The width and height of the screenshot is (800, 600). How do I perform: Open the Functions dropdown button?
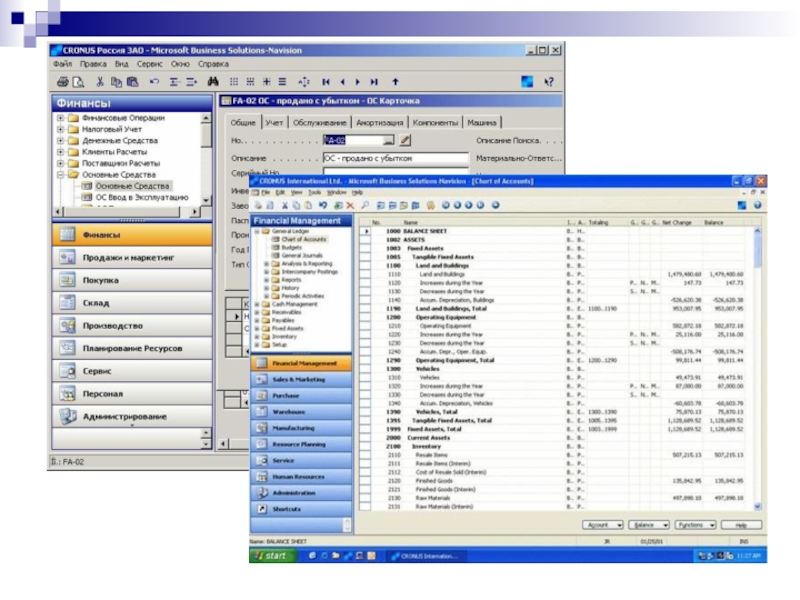point(695,525)
